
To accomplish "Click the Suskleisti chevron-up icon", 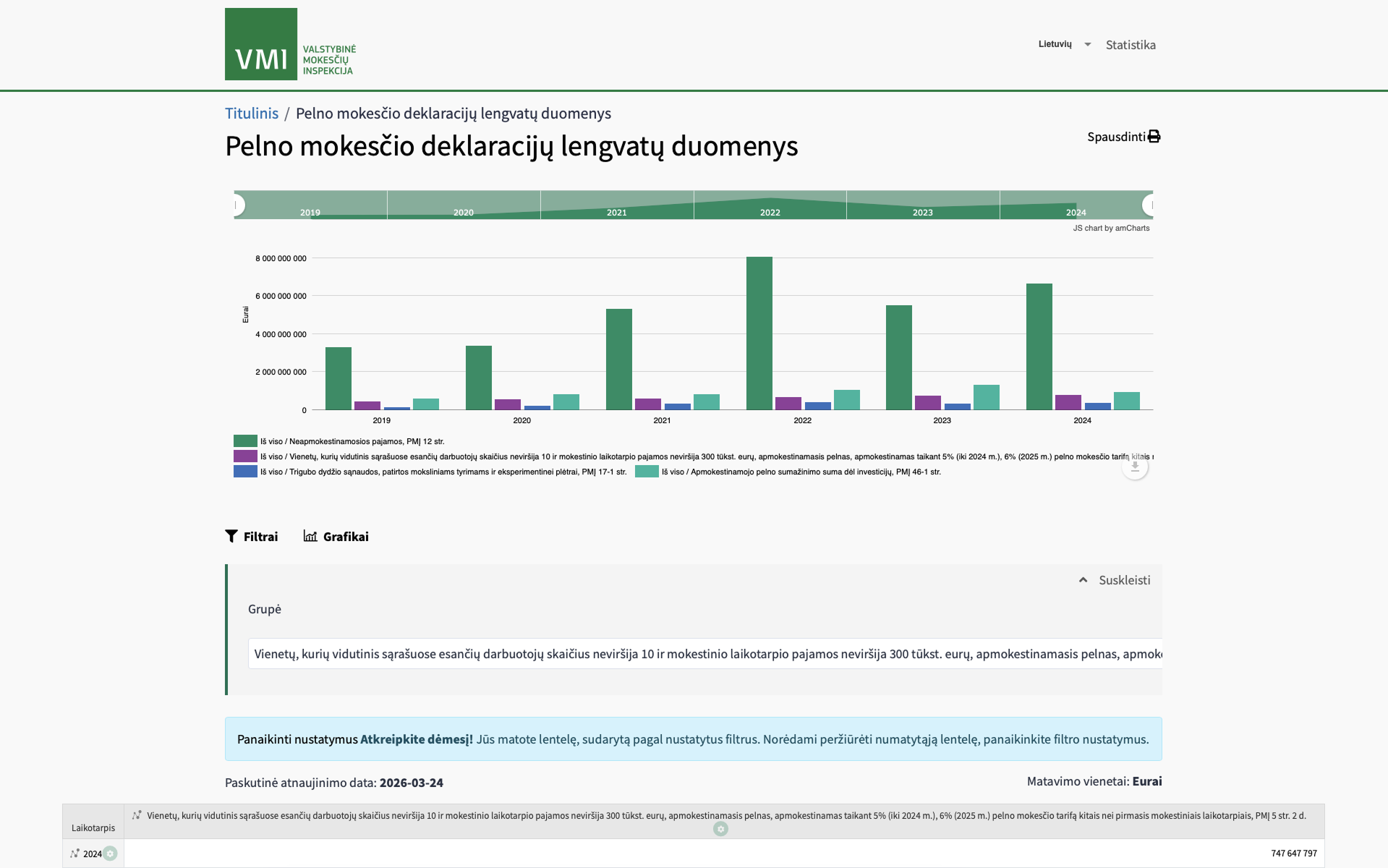I will tap(1083, 580).
